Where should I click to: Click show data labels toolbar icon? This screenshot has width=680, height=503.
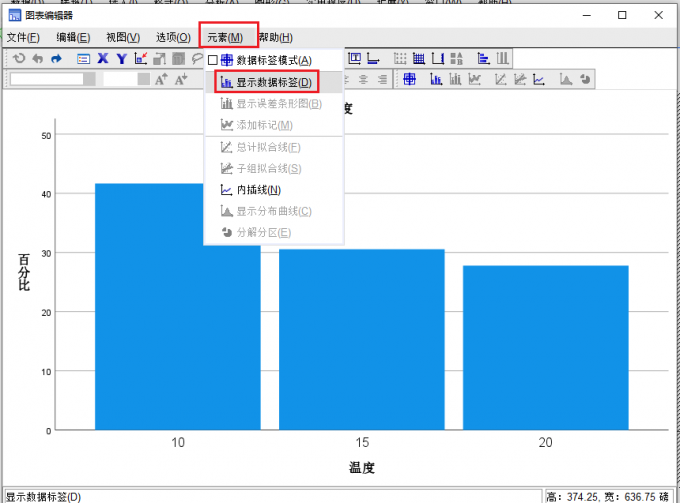[436, 79]
